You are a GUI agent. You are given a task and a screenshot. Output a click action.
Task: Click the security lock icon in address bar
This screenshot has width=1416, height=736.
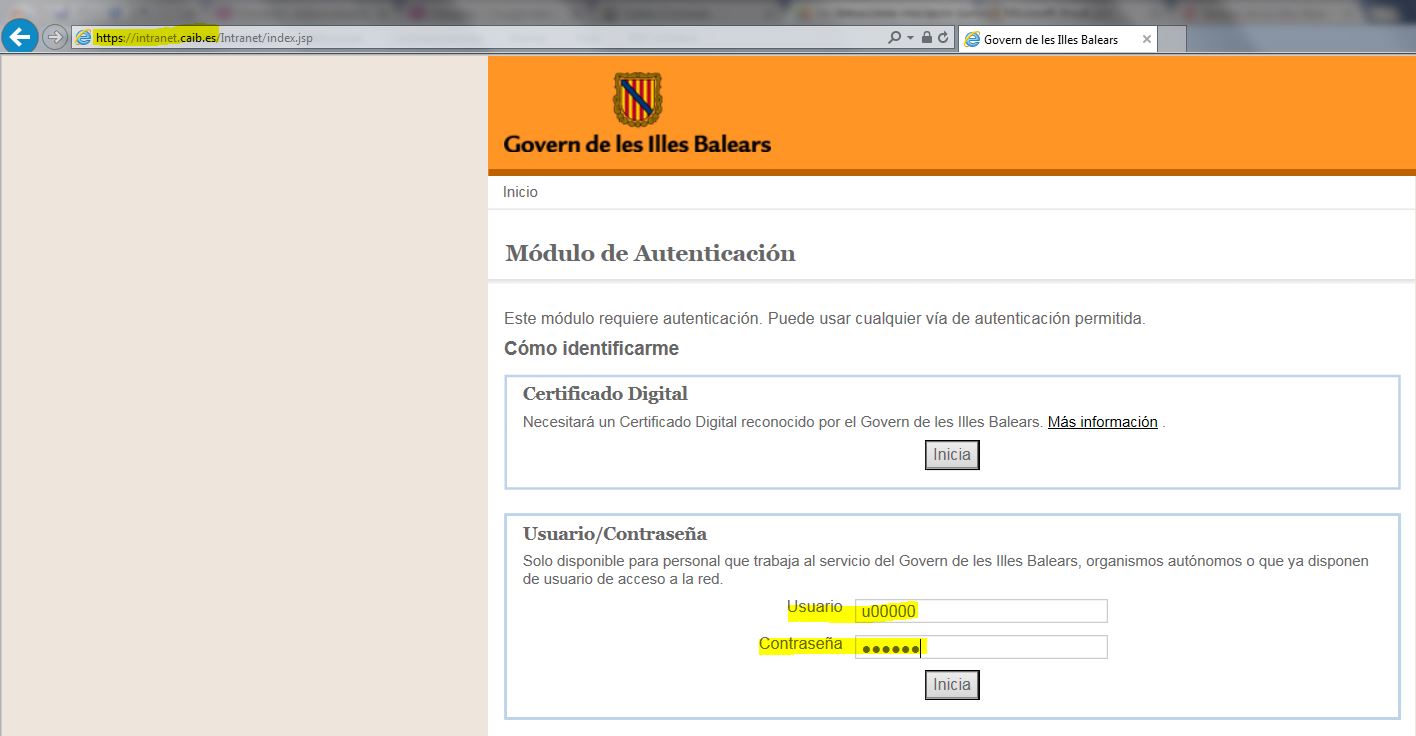point(926,38)
